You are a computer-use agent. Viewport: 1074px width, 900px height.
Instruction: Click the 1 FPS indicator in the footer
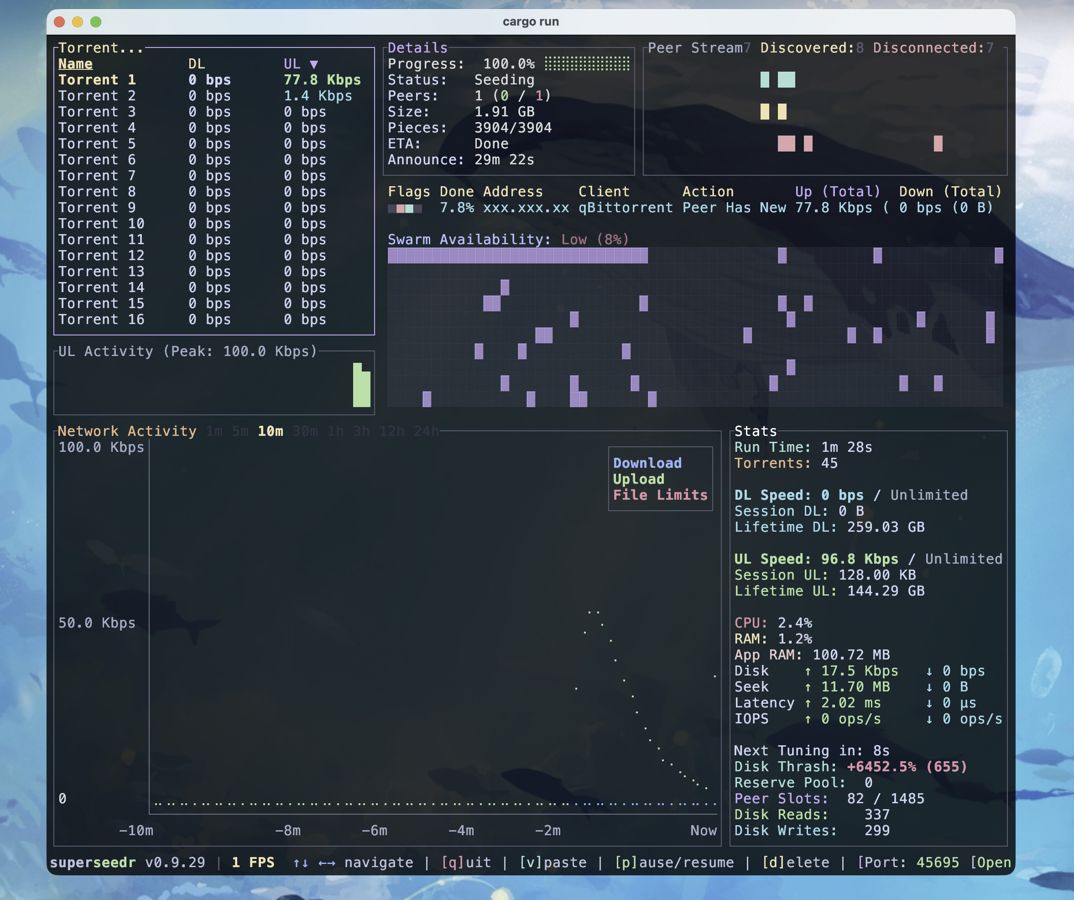coord(253,862)
